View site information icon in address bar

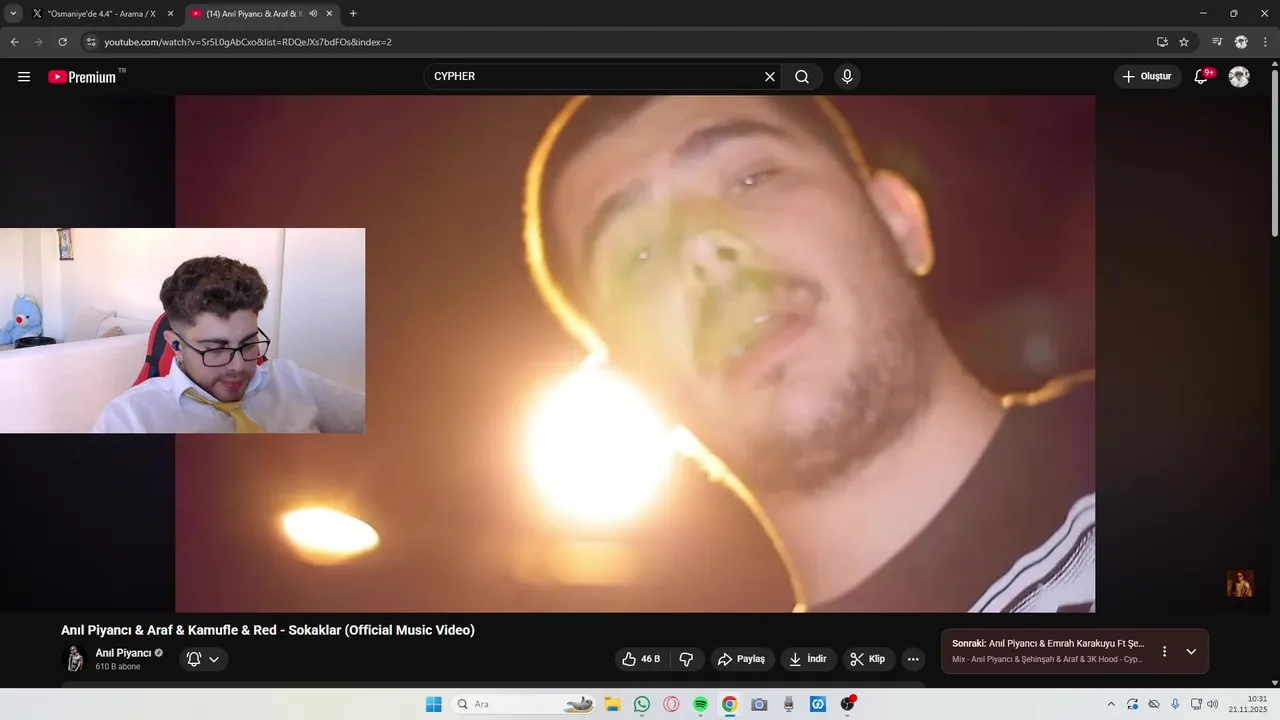point(90,42)
